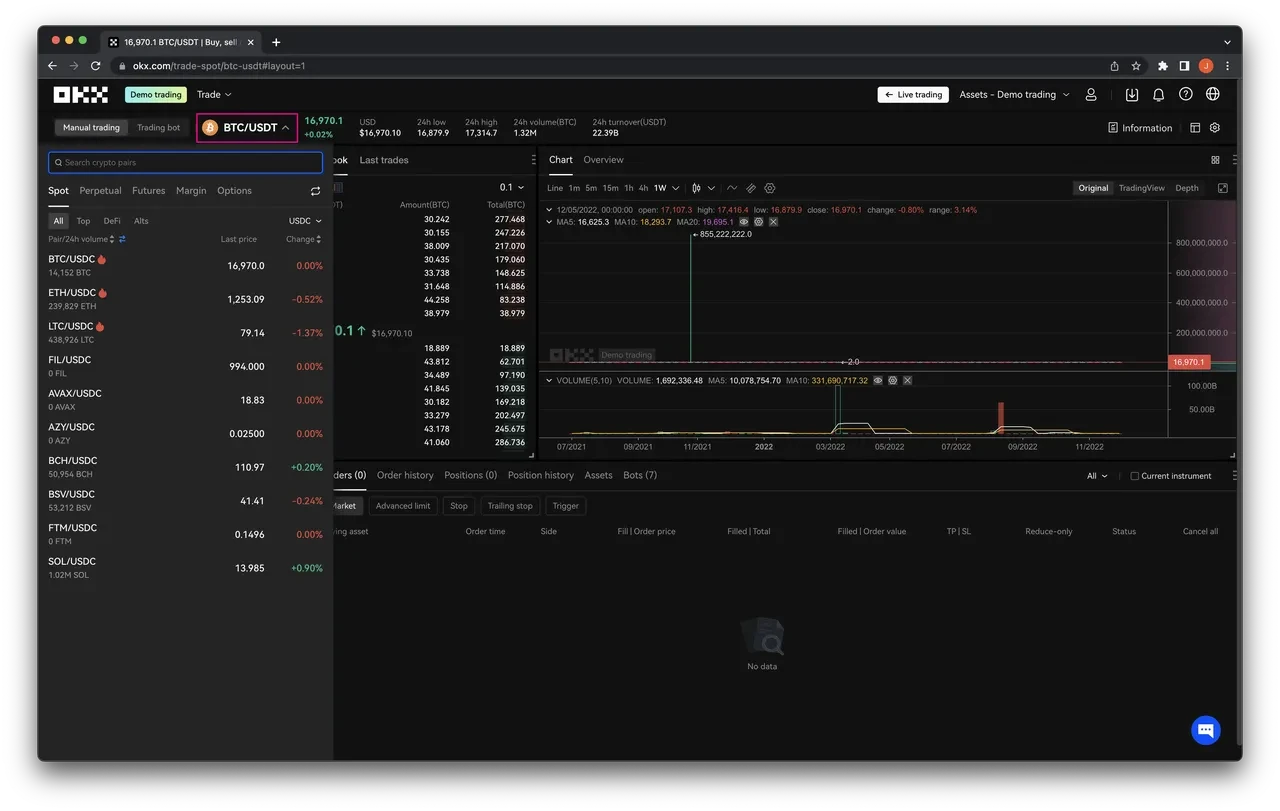The image size is (1280, 811).
Task: Open trading settings gear in header
Action: tap(1215, 128)
